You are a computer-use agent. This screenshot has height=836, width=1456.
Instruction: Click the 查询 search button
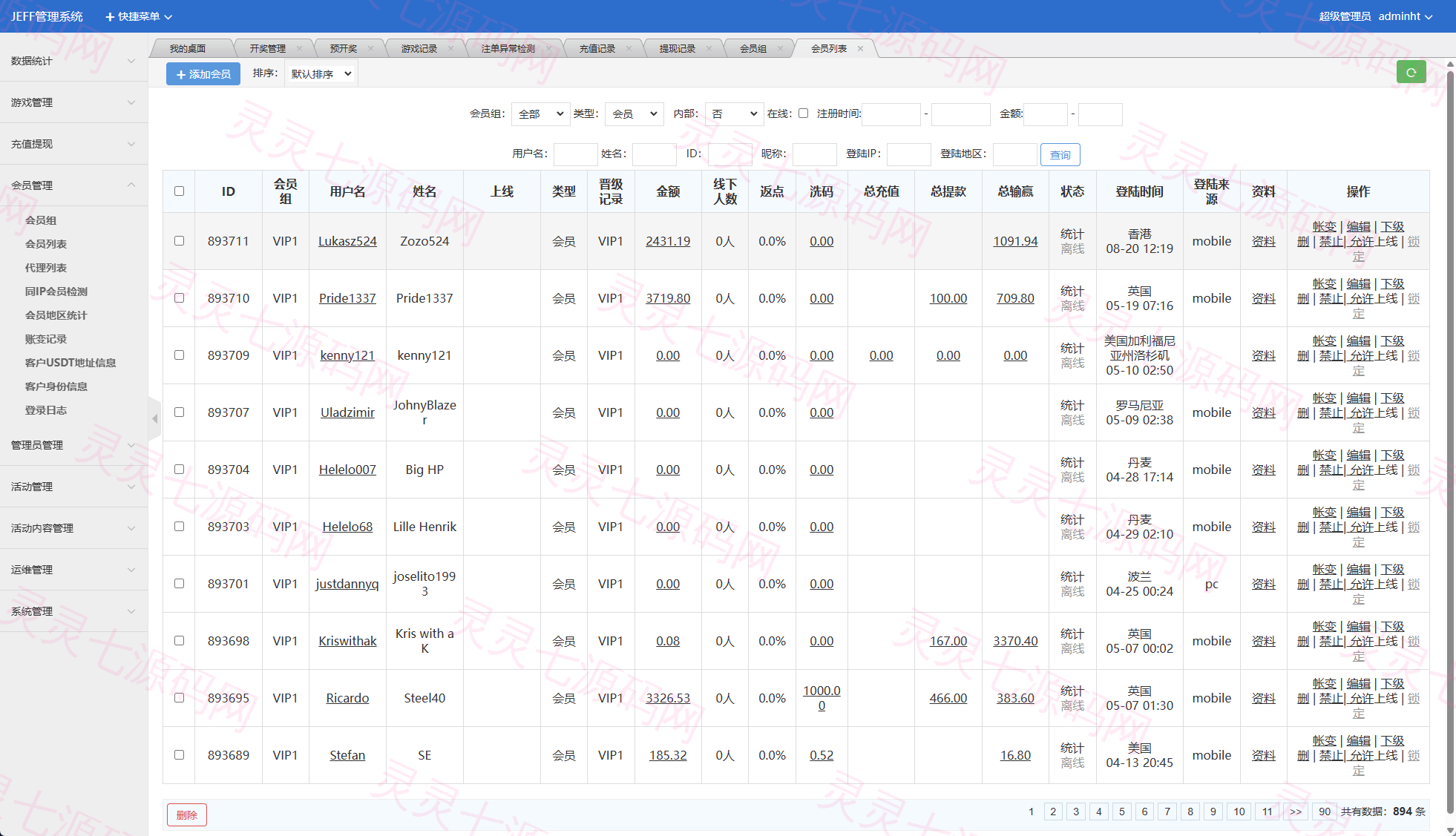point(1060,154)
